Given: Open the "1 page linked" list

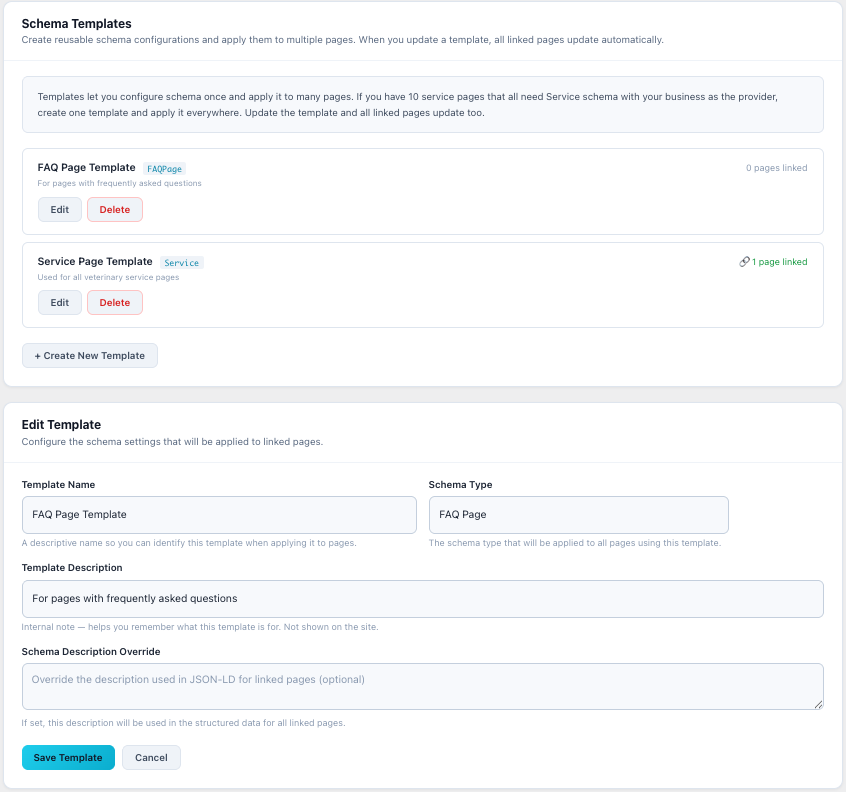Looking at the screenshot, I should pyautogui.click(x=780, y=261).
